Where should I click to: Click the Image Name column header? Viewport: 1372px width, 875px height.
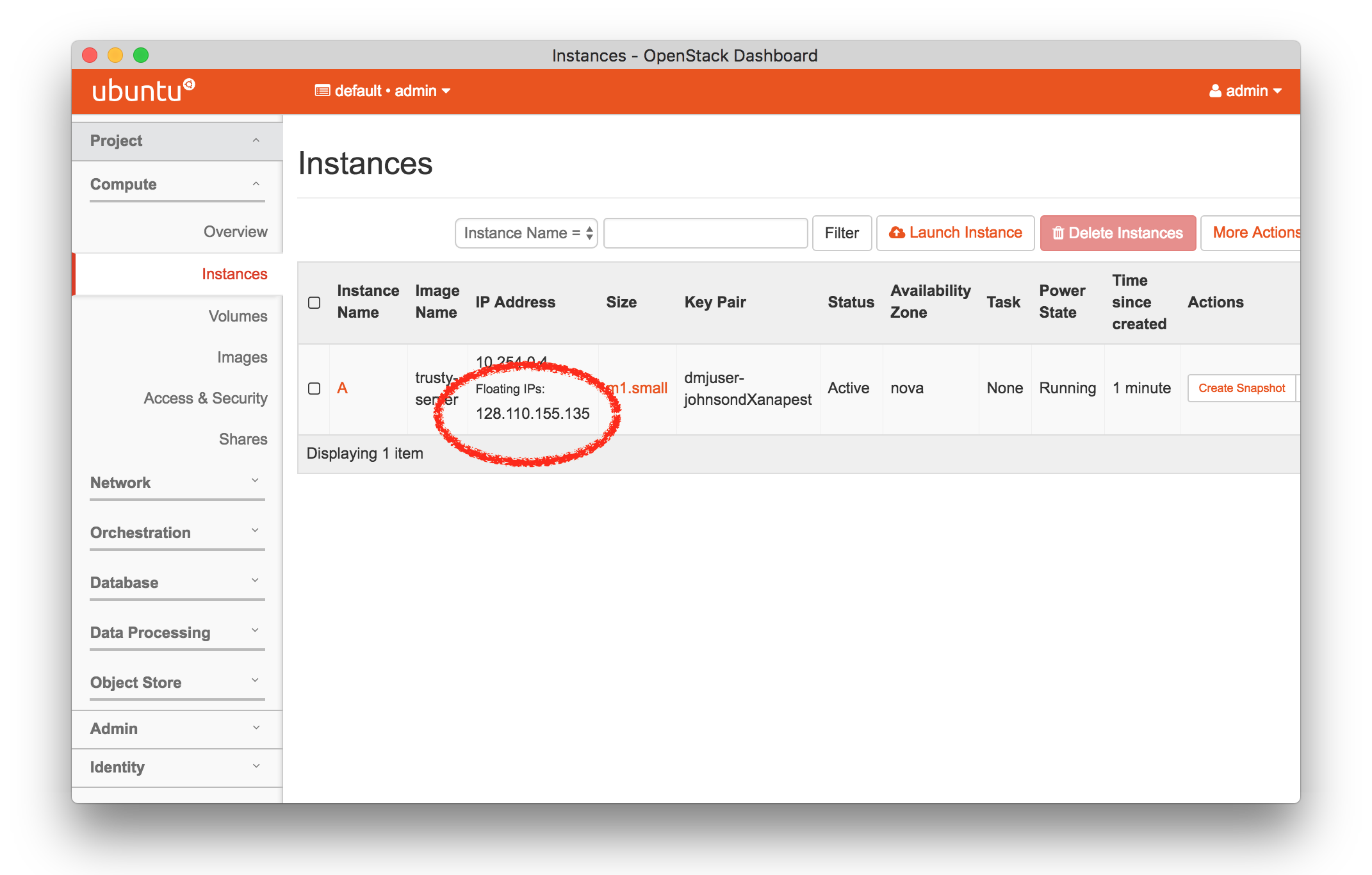[x=437, y=302]
